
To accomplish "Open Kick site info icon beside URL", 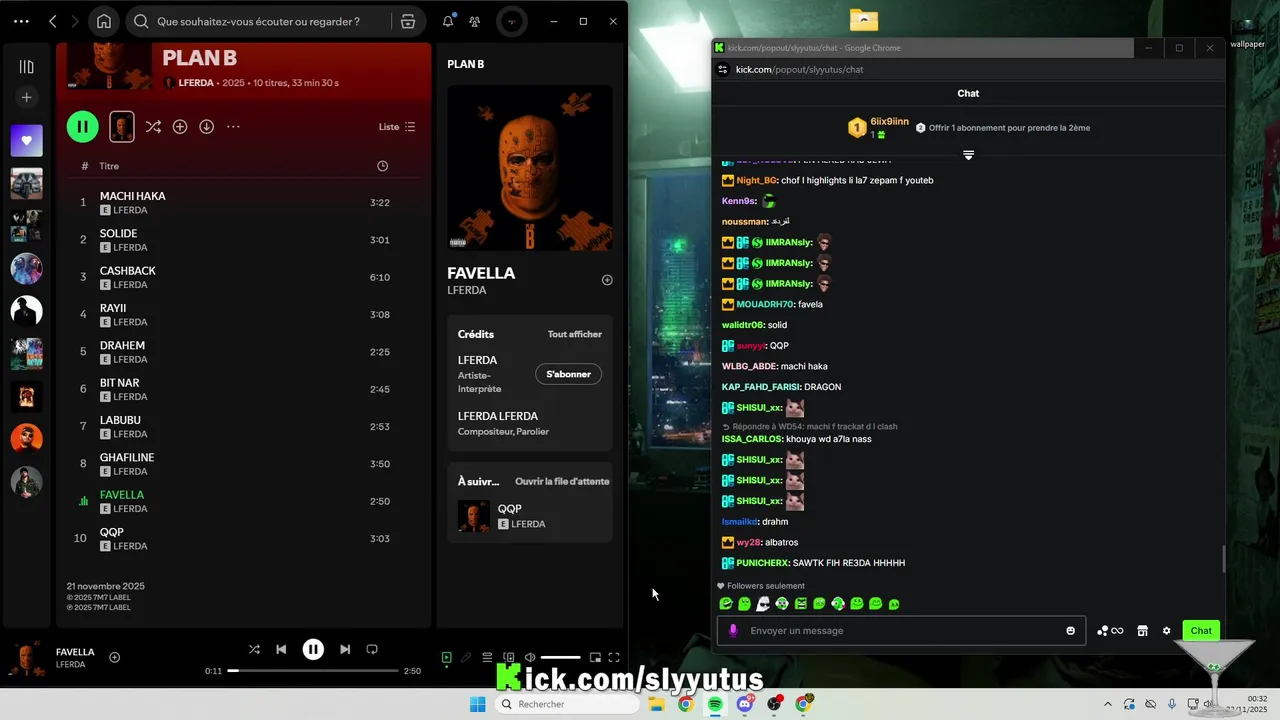I will point(722,69).
